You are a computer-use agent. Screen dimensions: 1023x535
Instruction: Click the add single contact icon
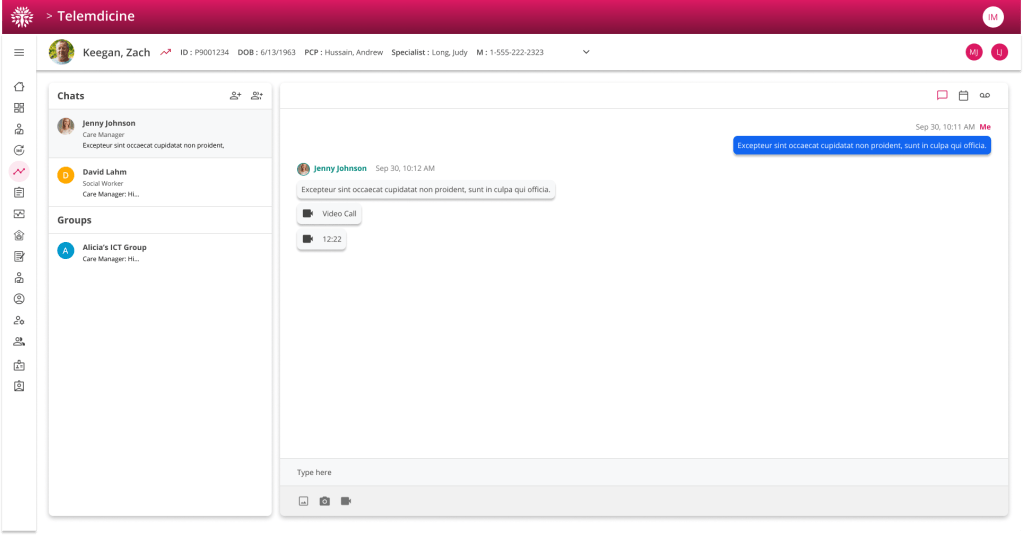point(235,96)
